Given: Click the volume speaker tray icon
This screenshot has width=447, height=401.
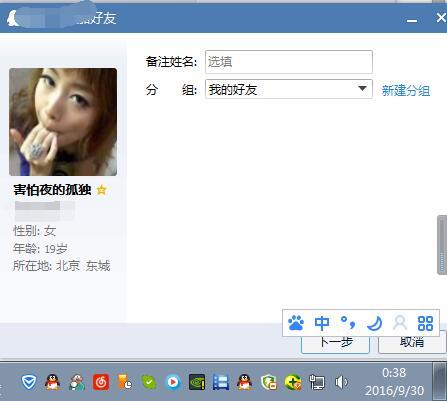Looking at the screenshot, I should [341, 382].
